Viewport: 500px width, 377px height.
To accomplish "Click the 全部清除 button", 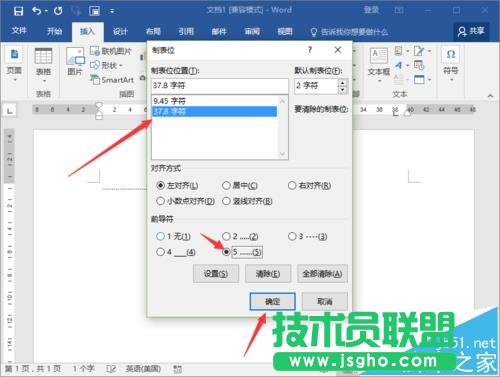I will [x=322, y=274].
